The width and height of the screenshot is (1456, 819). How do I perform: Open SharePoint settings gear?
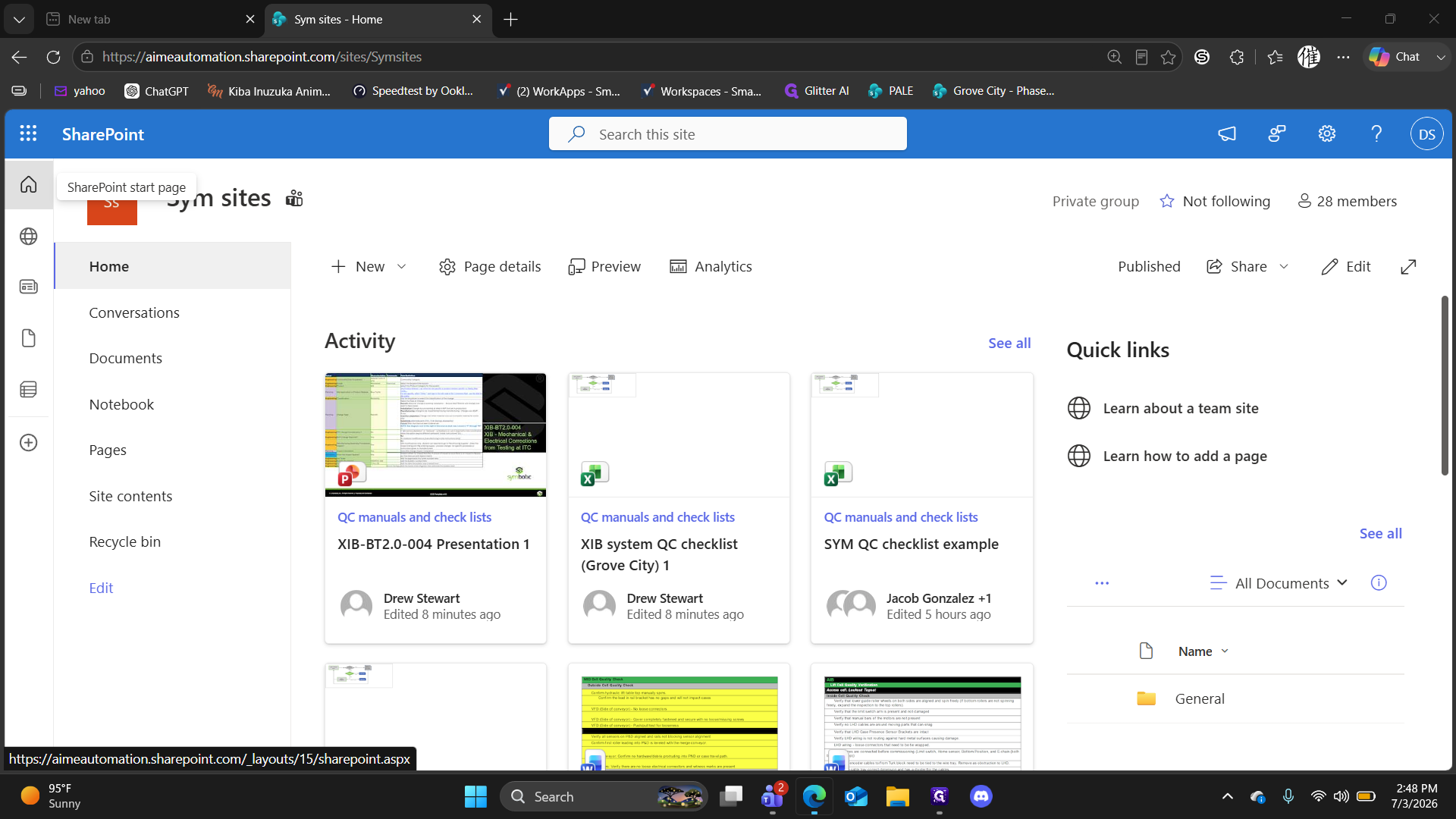click(x=1326, y=134)
